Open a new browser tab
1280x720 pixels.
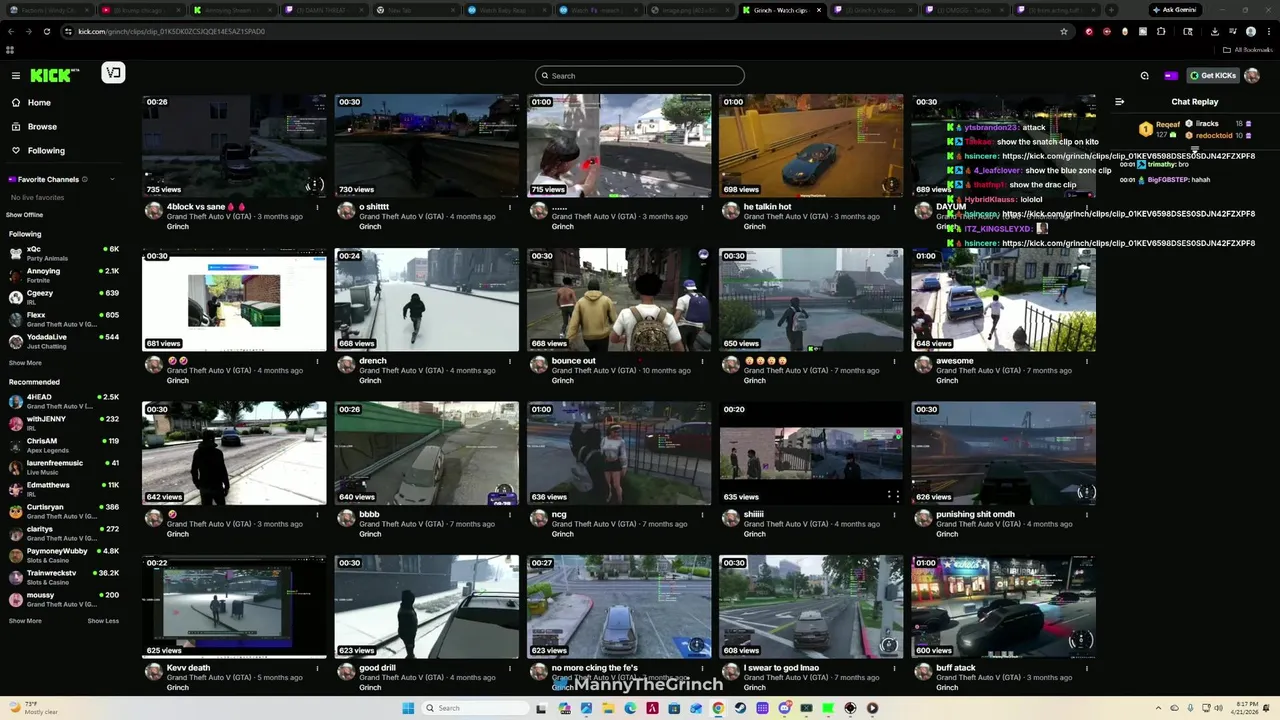coord(1111,10)
